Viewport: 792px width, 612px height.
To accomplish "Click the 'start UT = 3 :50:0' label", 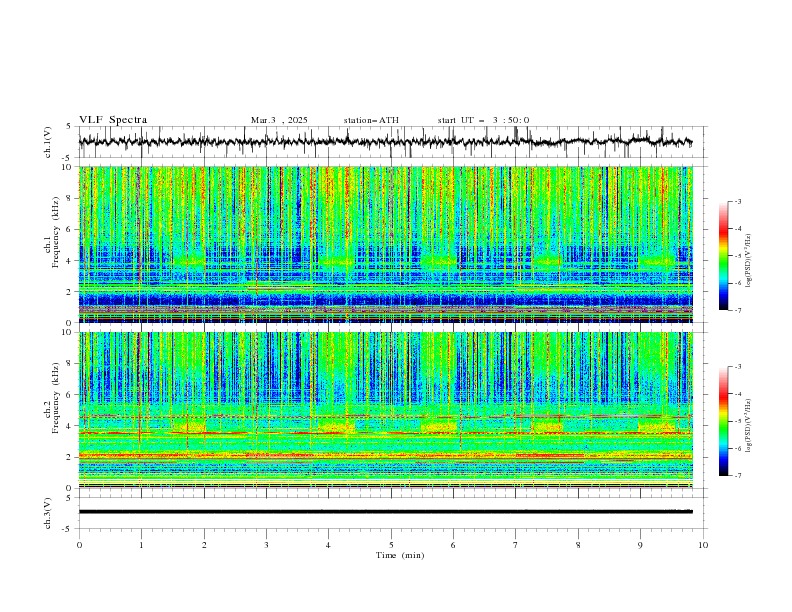I will click(483, 120).
